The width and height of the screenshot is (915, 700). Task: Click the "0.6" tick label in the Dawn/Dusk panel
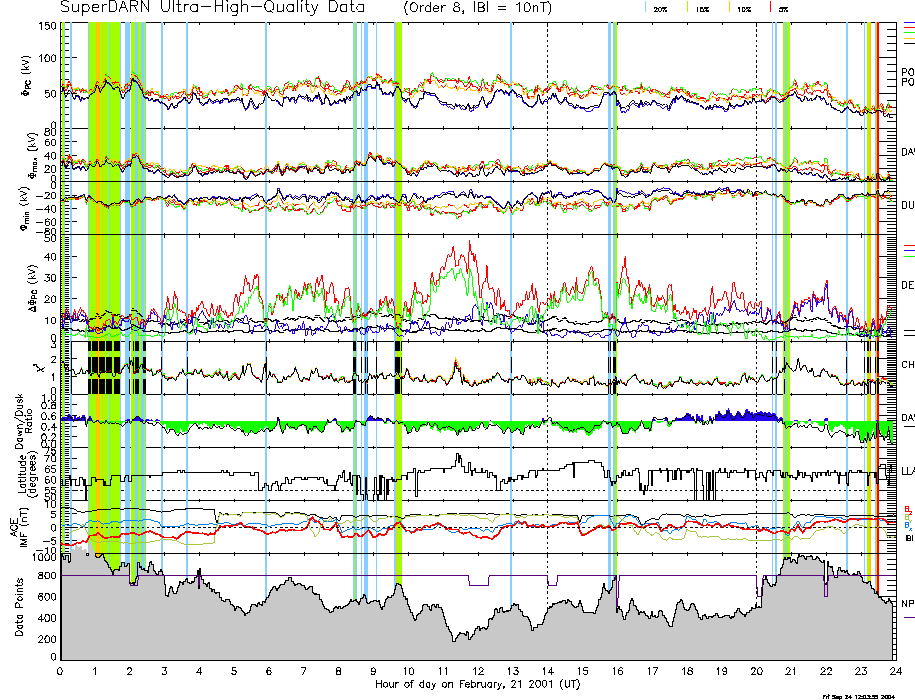point(49,416)
